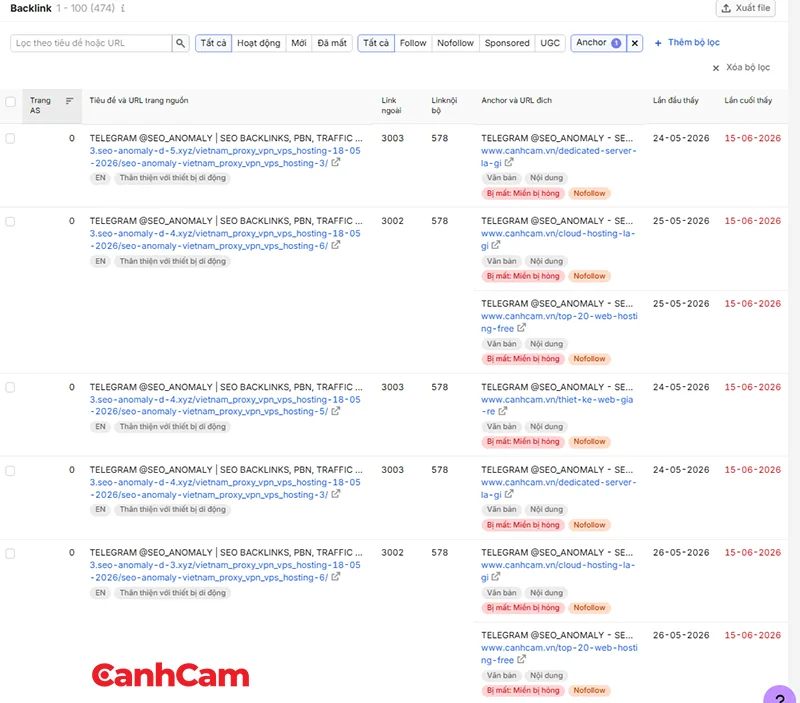This screenshot has width=800, height=703.
Task: Select the Sponsored link type tab
Action: click(507, 43)
